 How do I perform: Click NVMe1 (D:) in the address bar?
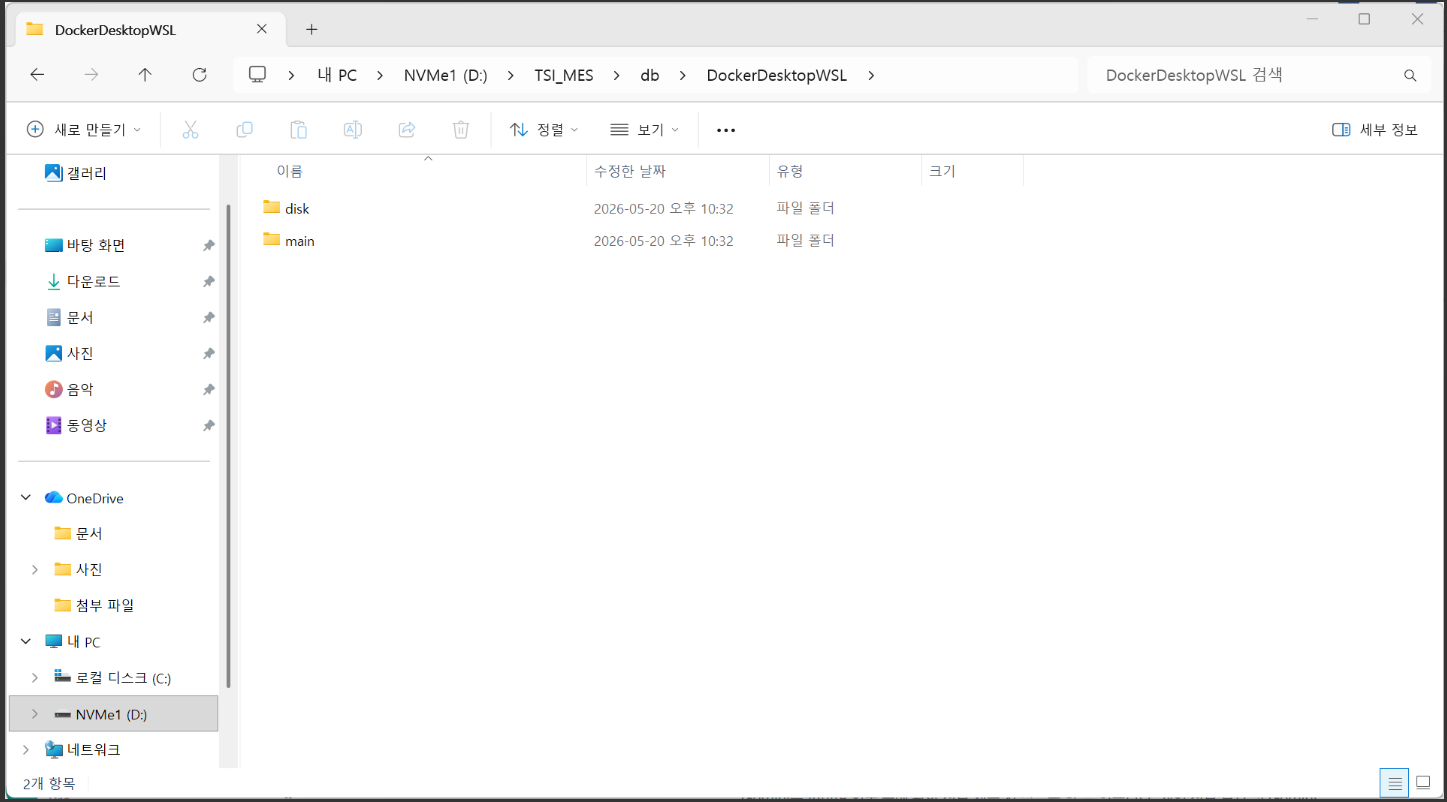[446, 75]
